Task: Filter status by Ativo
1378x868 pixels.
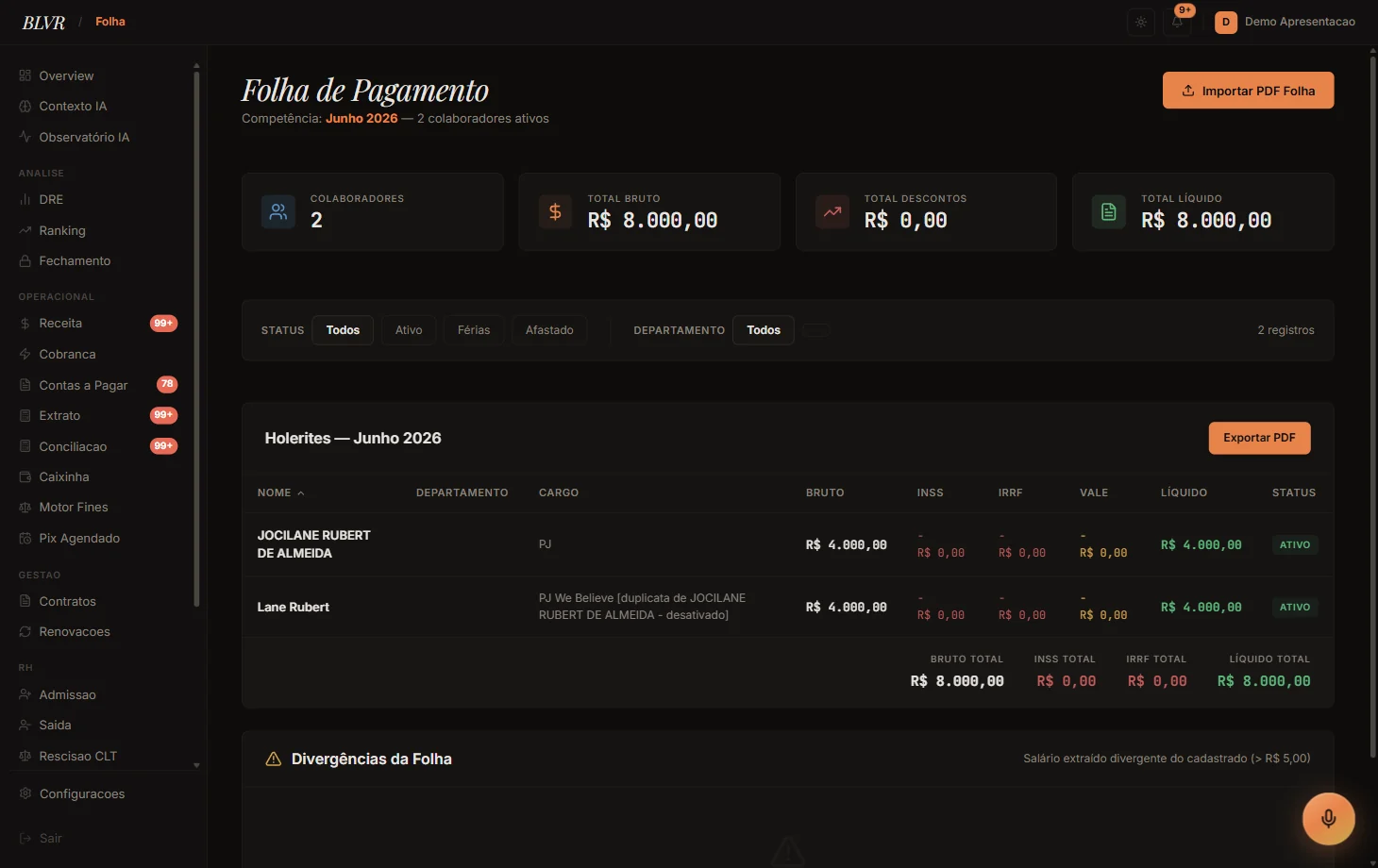Action: pos(409,330)
